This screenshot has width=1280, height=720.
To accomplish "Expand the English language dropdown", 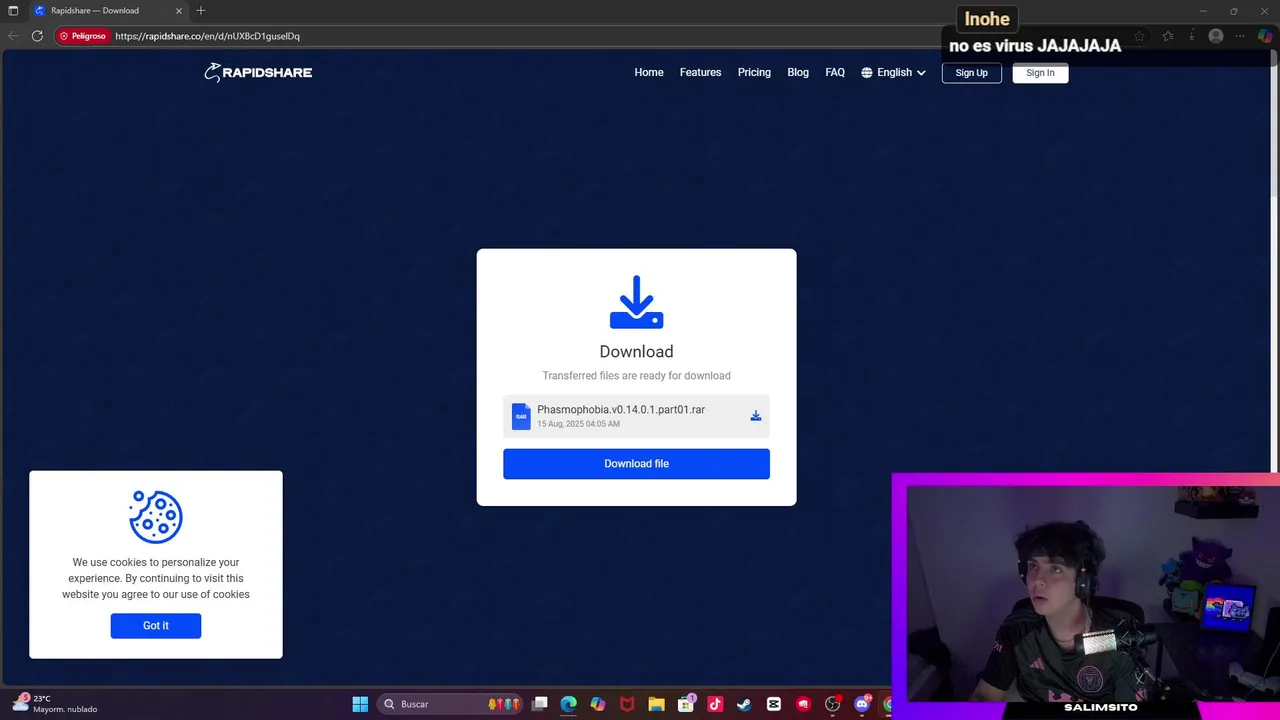I will pos(894,72).
